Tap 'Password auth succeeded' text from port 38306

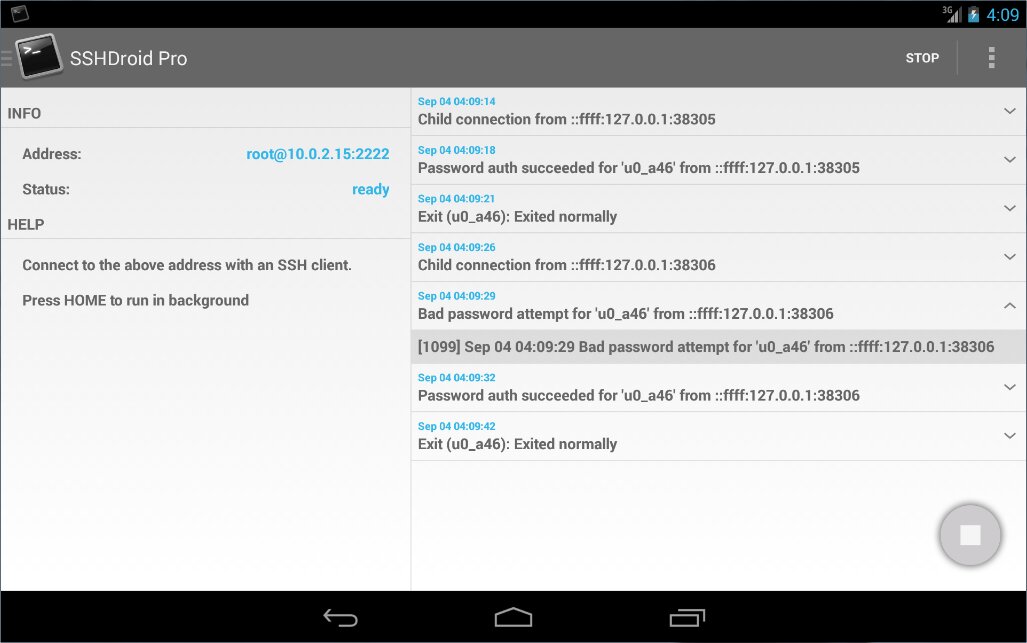639,395
